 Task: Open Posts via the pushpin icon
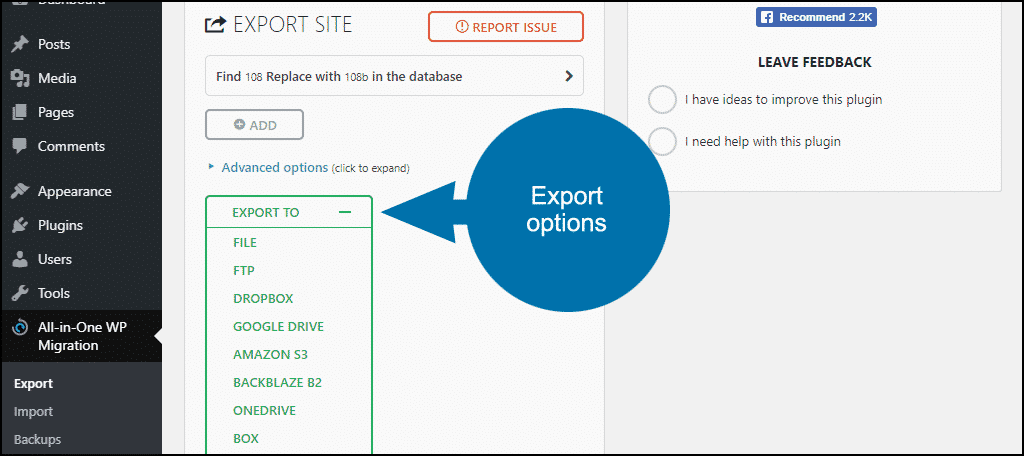coord(20,44)
